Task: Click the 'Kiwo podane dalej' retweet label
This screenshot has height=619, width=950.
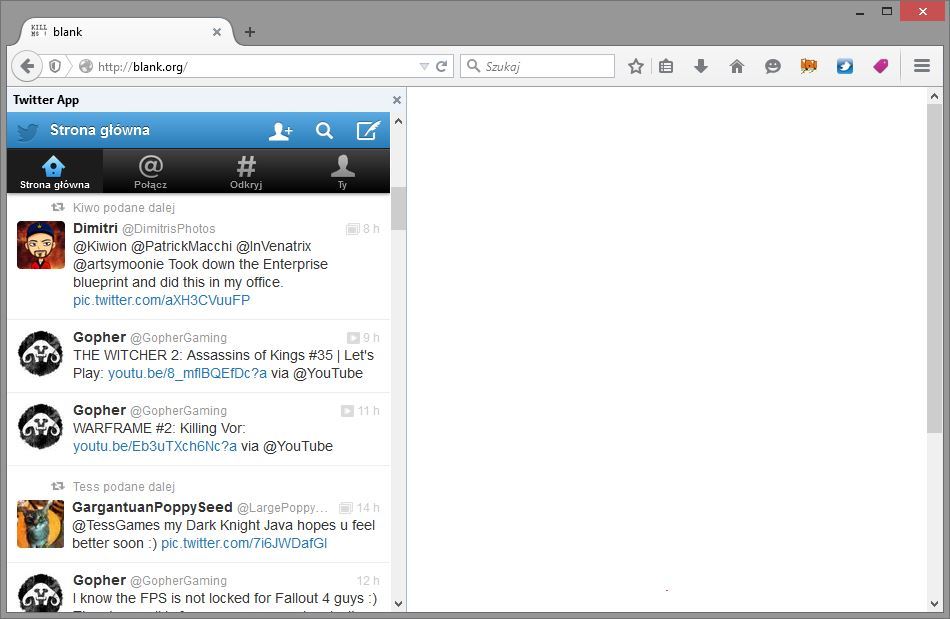Action: point(124,208)
